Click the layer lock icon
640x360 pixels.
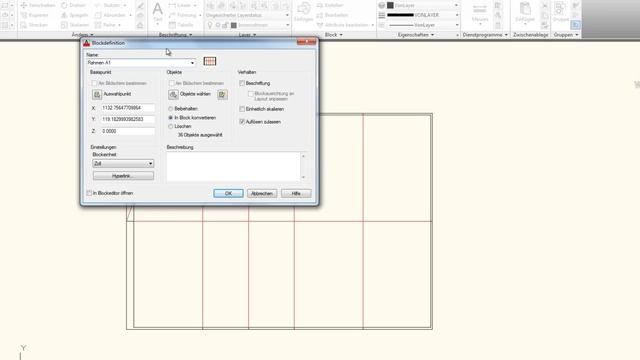click(x=225, y=25)
